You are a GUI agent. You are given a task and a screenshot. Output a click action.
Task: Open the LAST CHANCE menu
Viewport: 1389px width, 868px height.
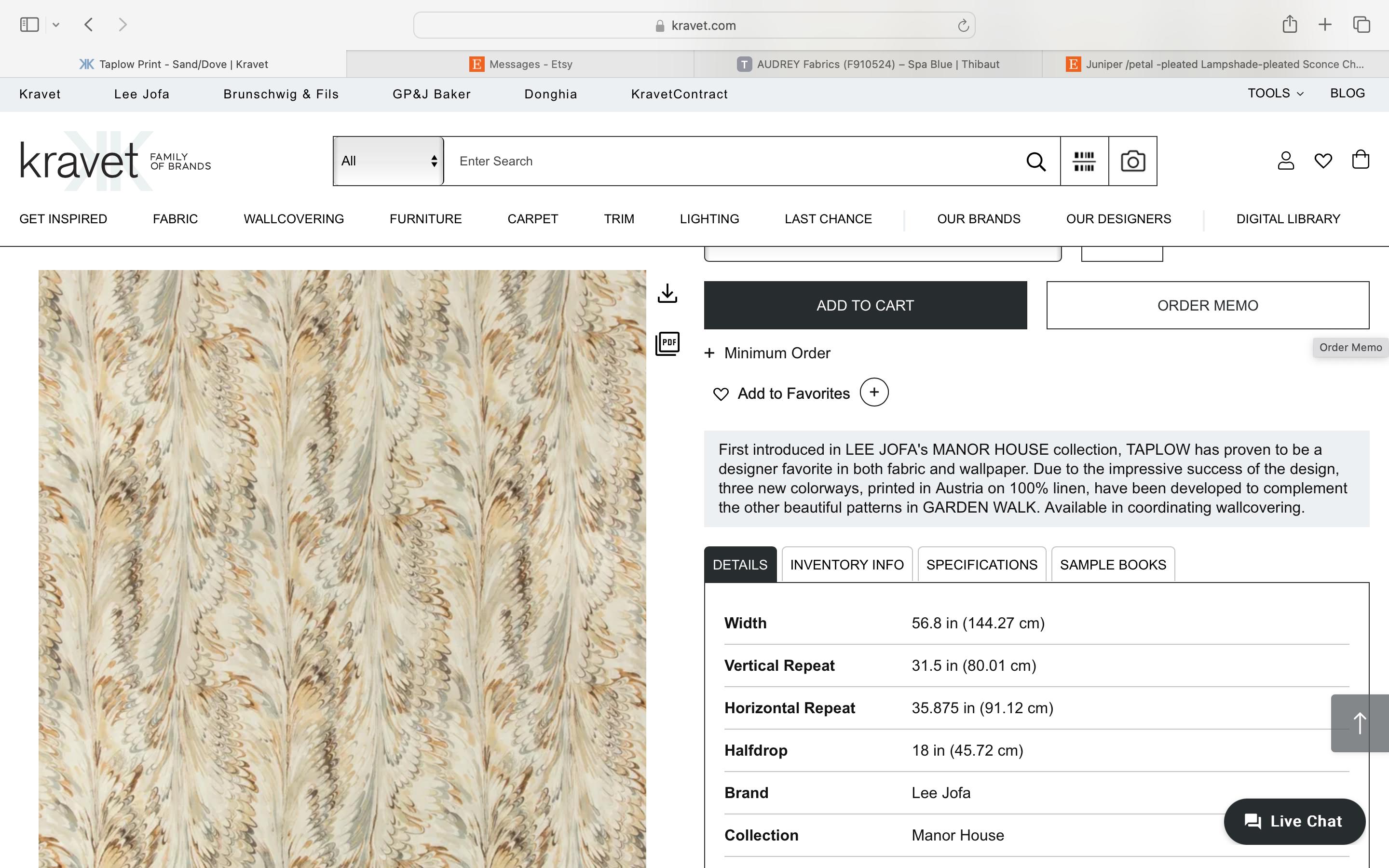[x=828, y=219]
